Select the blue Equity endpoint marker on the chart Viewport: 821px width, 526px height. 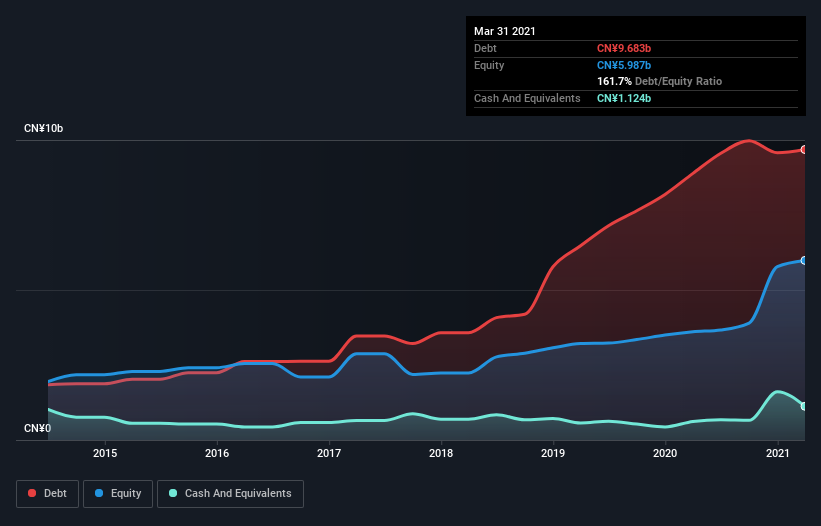(804, 261)
